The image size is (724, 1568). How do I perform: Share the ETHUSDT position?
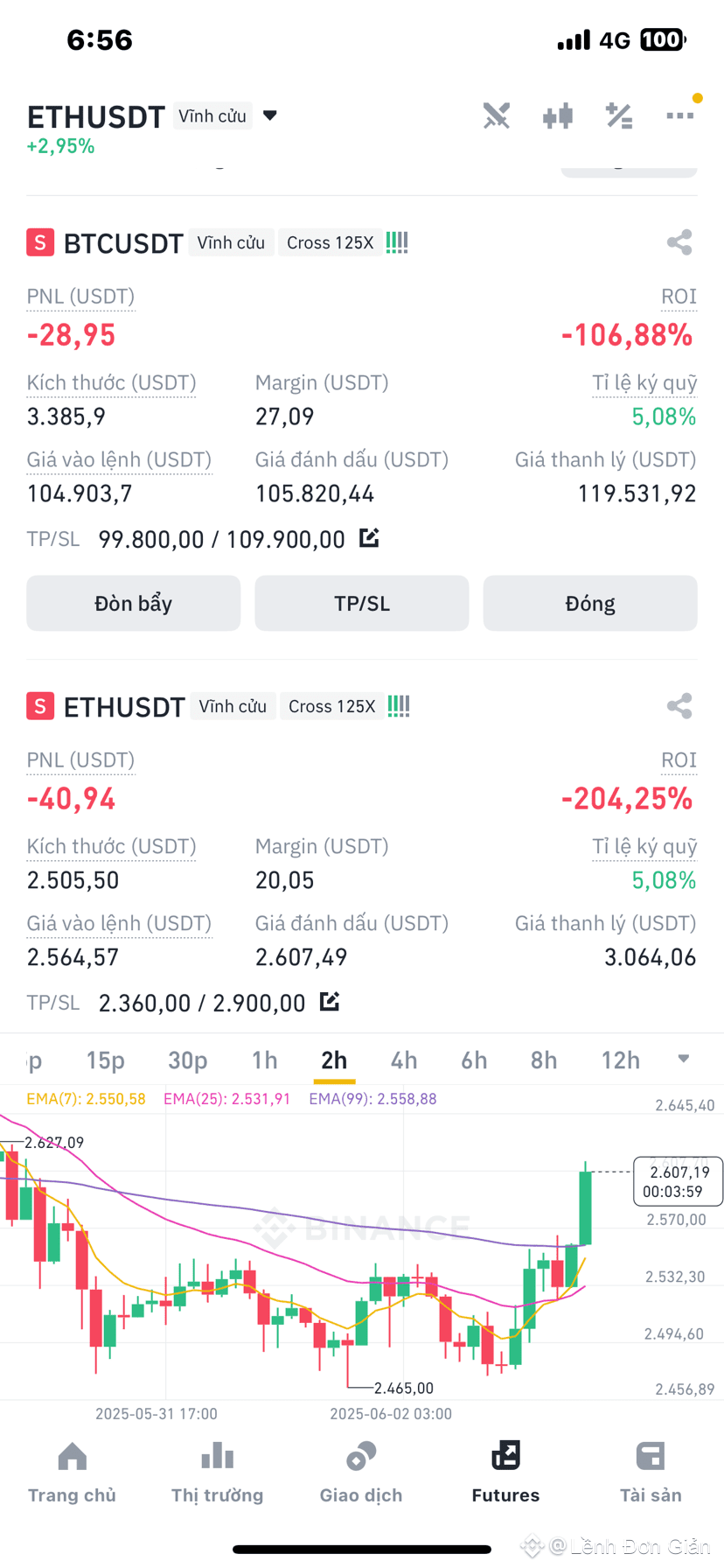[679, 706]
